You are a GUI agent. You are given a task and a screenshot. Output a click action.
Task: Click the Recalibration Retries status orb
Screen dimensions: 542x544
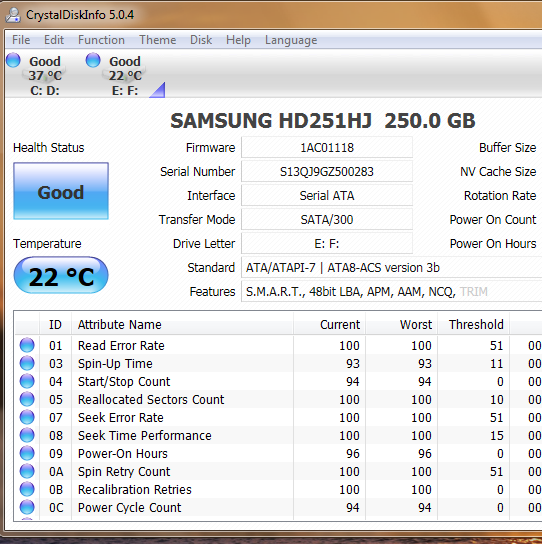tap(27, 490)
